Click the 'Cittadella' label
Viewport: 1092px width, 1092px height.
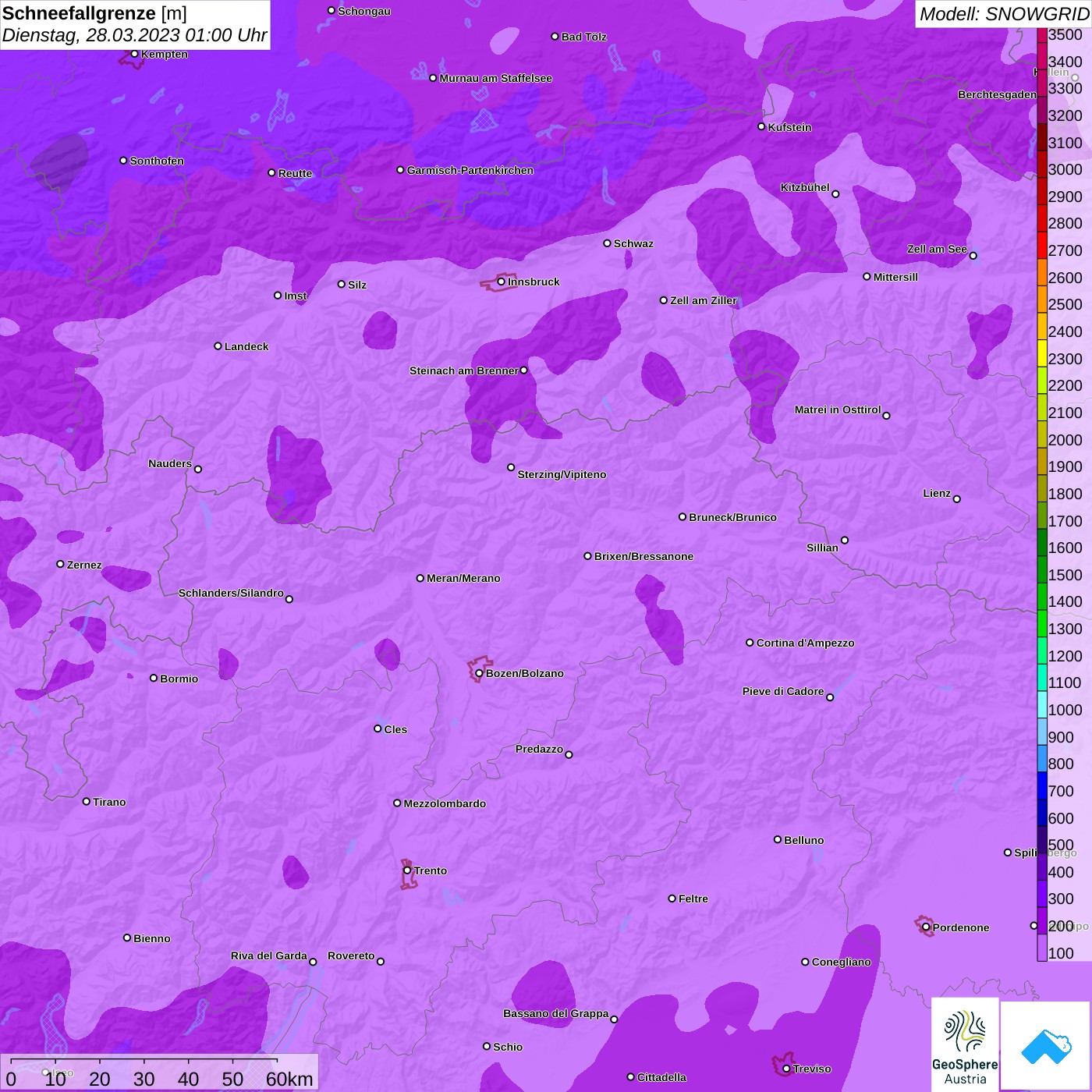661,1077
